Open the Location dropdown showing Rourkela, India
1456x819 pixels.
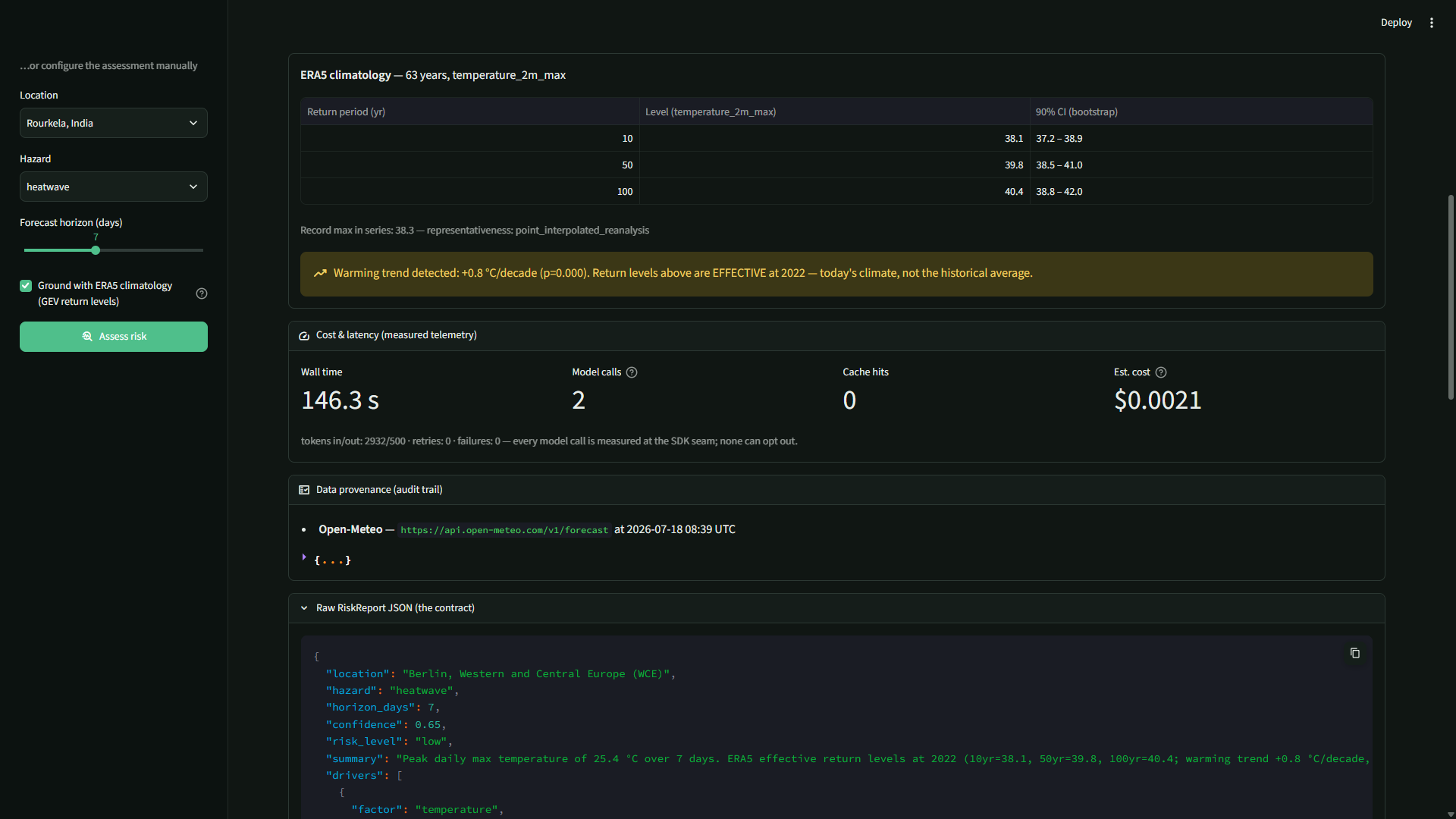pyautogui.click(x=114, y=123)
